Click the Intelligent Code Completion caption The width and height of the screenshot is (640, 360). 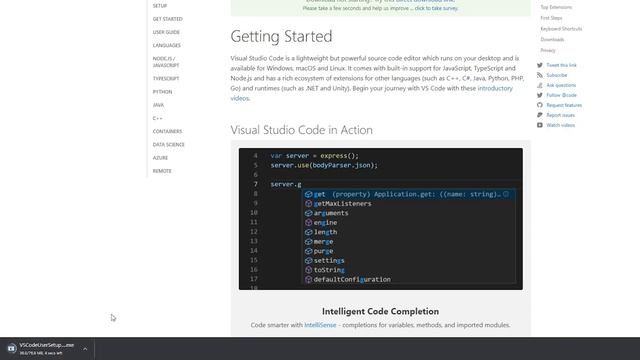click(380, 311)
